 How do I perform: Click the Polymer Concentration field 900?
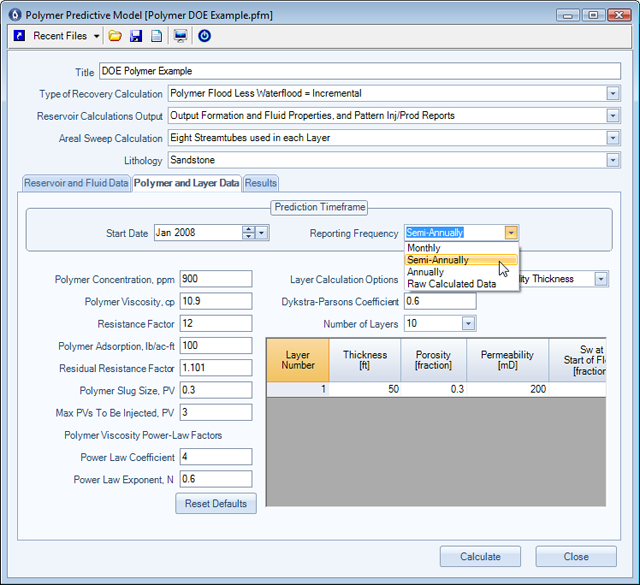click(x=216, y=279)
